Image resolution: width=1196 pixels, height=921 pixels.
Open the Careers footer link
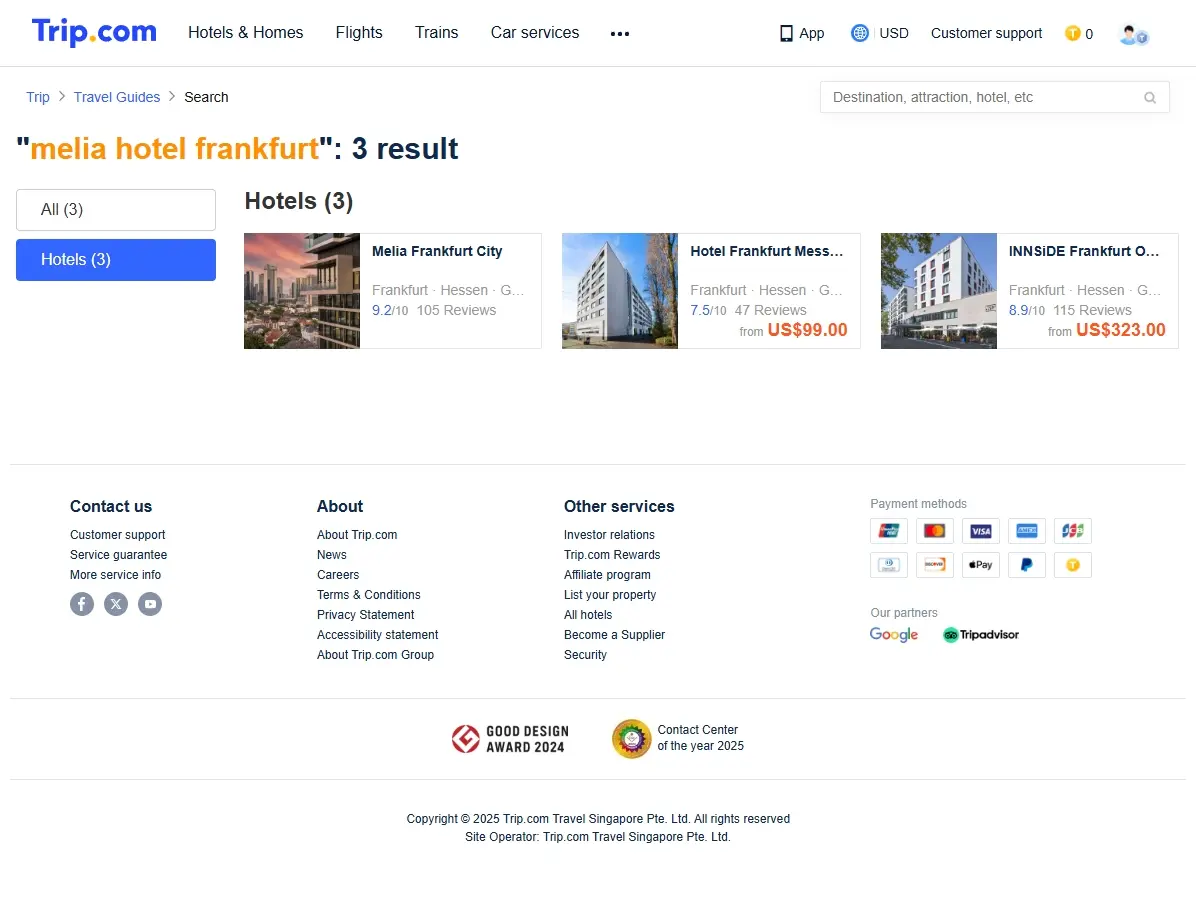click(x=338, y=575)
